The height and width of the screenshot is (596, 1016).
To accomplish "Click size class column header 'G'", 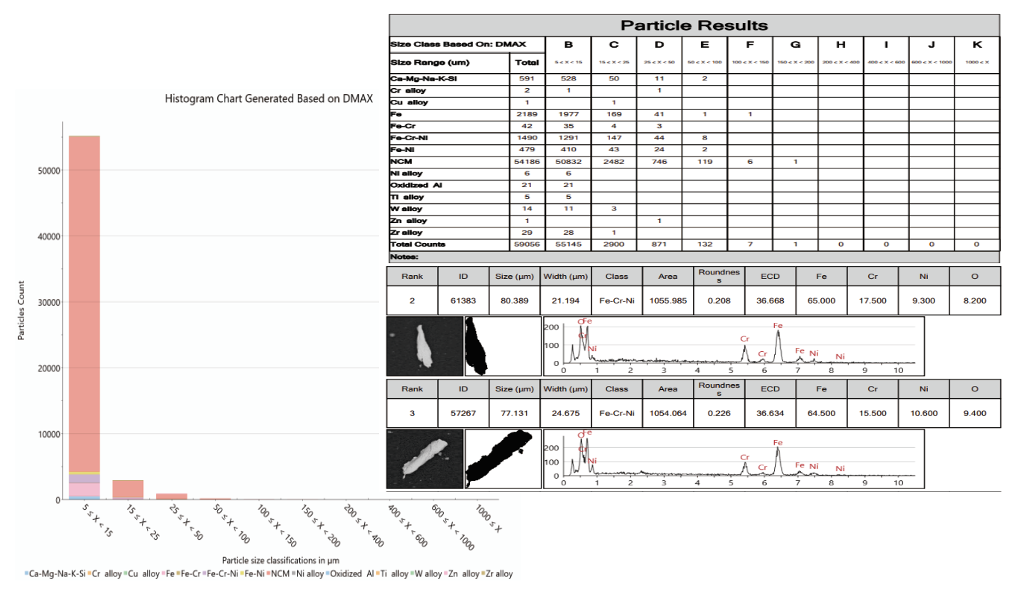I will point(795,45).
